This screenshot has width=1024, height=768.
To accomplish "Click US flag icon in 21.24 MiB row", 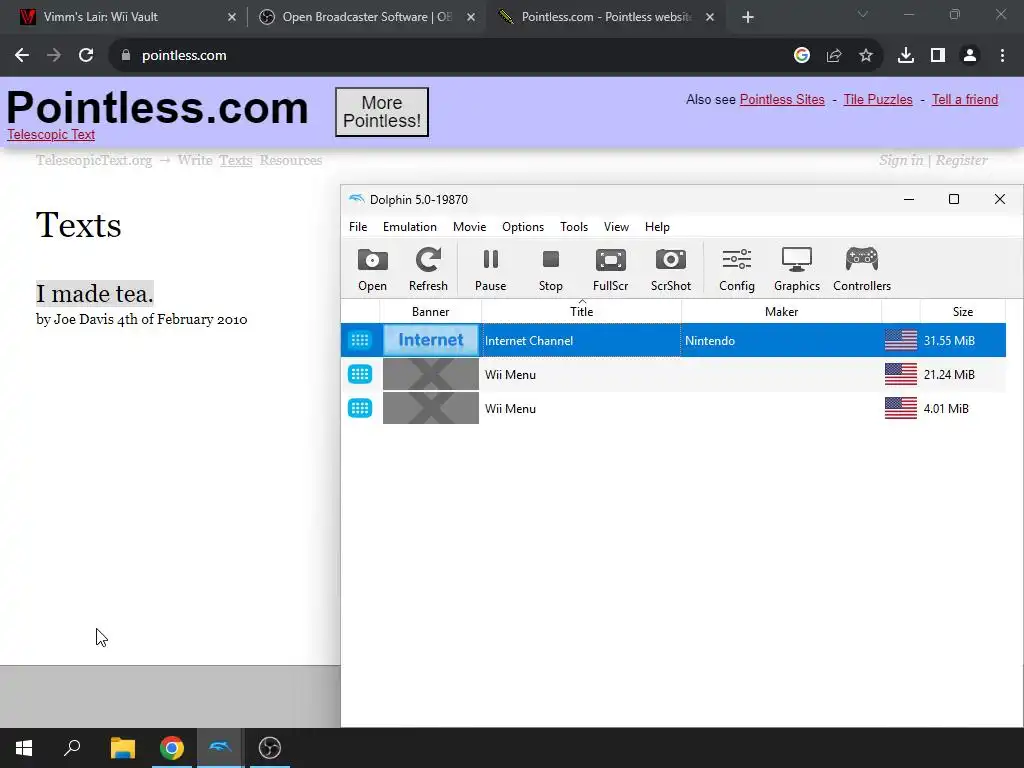I will coord(901,374).
